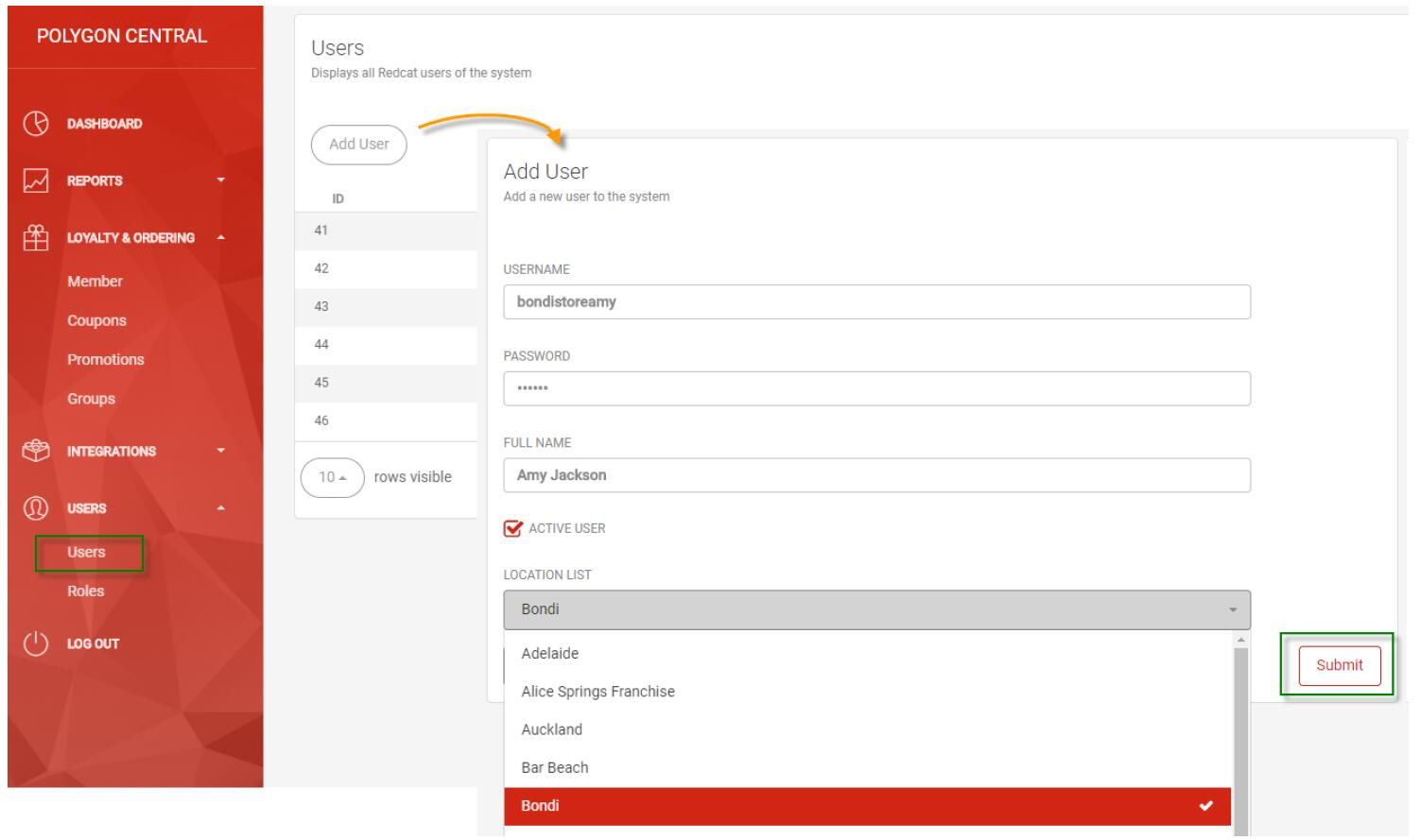Image resolution: width=1421 pixels, height=840 pixels.
Task: Click the Submit button
Action: click(x=1339, y=665)
